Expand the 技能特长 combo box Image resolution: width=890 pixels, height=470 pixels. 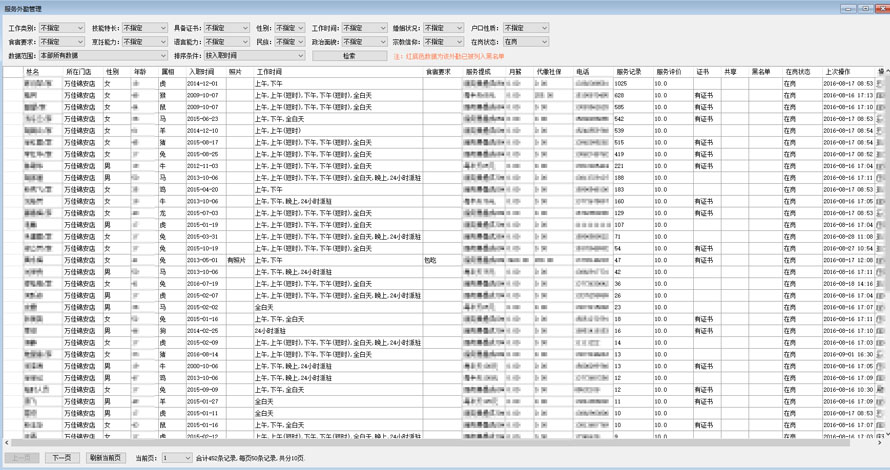pyautogui.click(x=144, y=29)
